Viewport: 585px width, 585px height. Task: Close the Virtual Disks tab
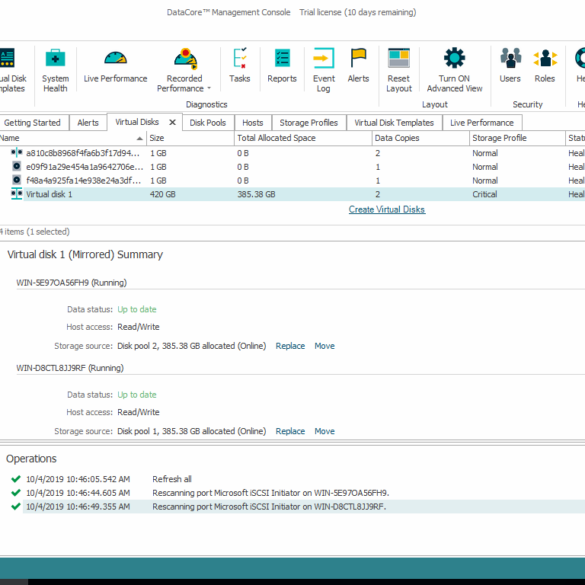click(x=172, y=122)
